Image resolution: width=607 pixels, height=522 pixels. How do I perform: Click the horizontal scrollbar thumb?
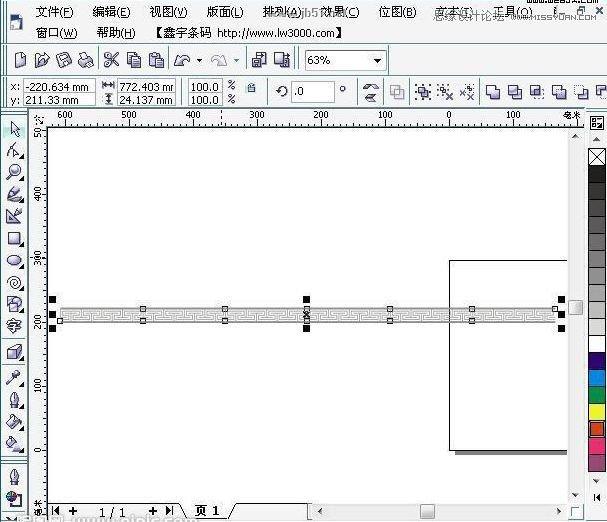tap(427, 511)
